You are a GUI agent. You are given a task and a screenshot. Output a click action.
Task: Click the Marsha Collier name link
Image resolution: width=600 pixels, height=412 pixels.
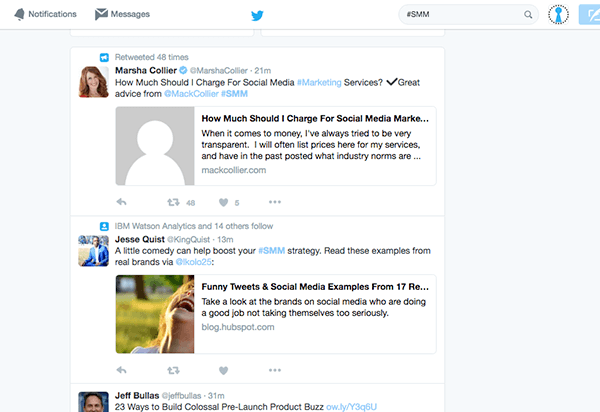[146, 70]
